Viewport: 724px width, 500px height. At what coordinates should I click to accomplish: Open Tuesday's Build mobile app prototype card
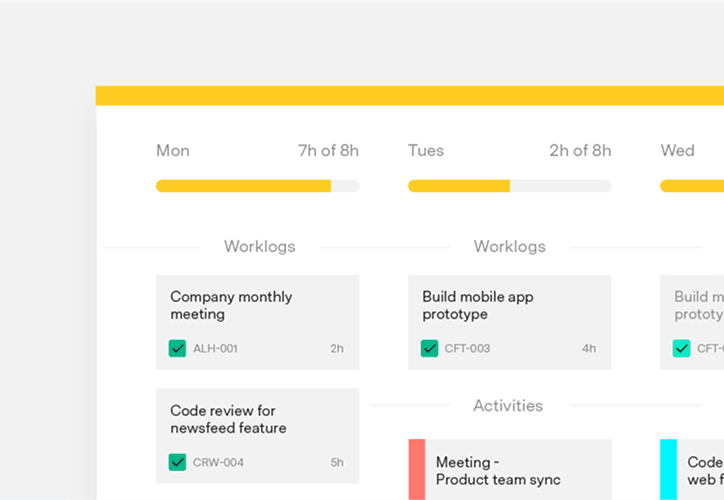point(510,322)
